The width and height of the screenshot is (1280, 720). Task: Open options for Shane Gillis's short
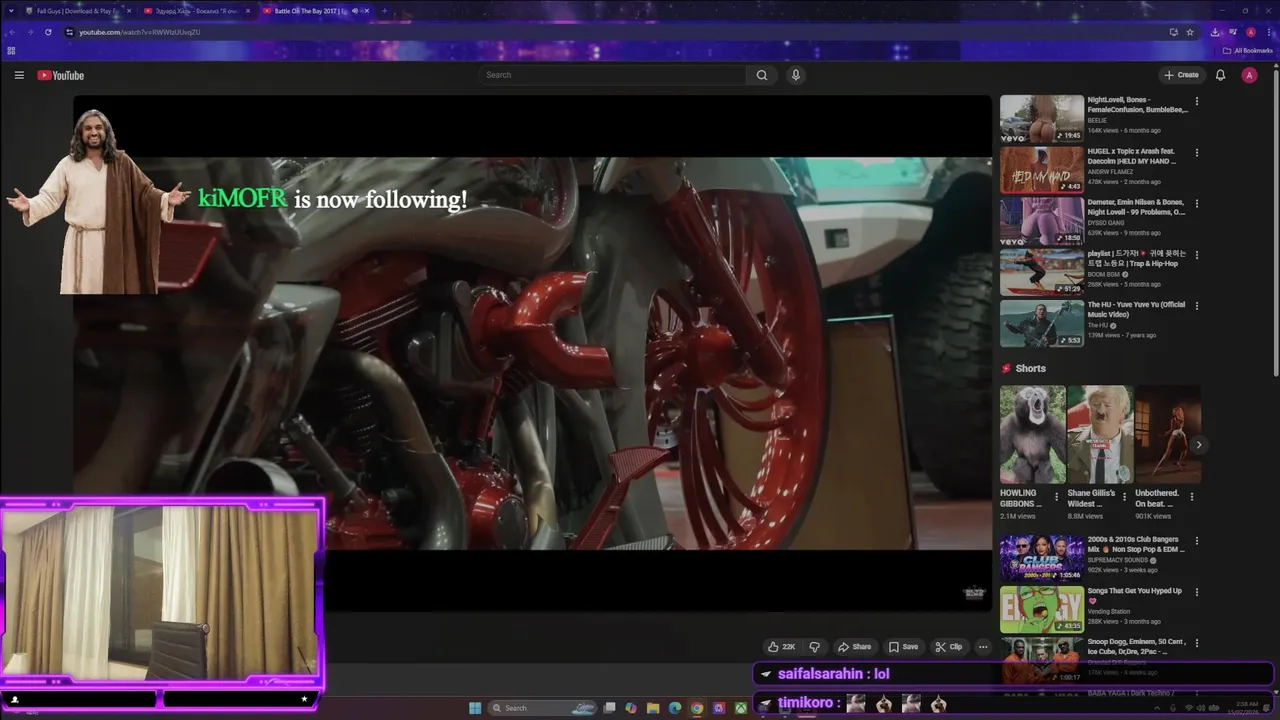[x=1124, y=495]
